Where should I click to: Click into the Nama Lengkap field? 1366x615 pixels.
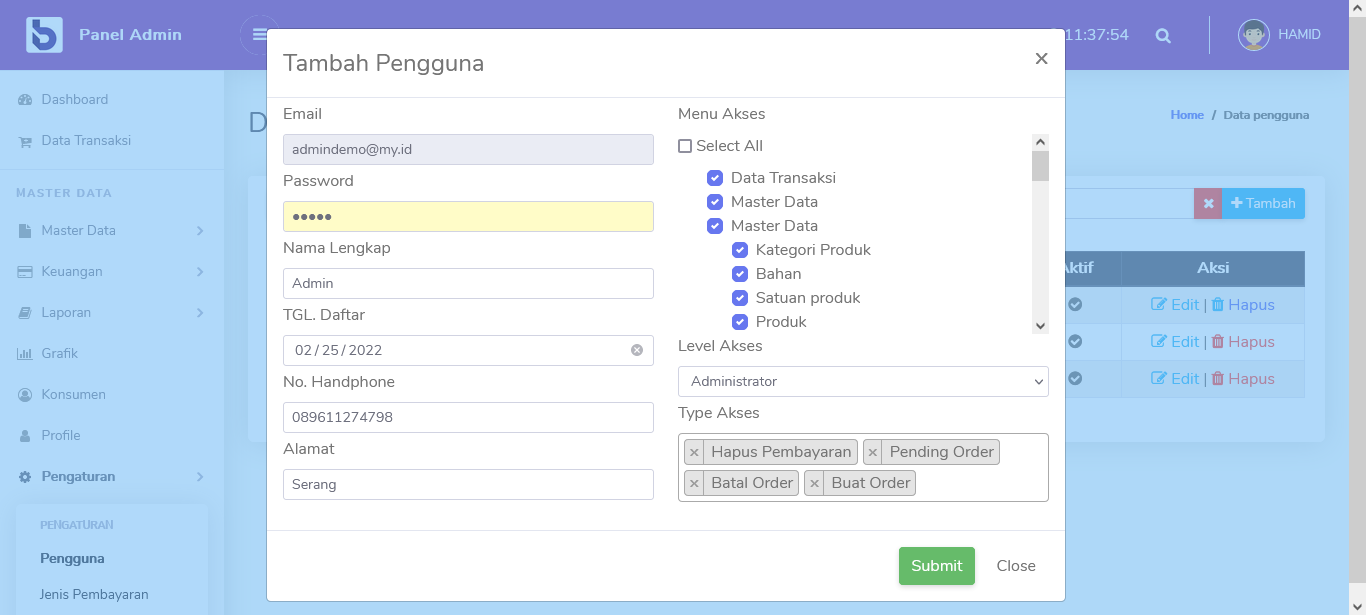tap(468, 283)
